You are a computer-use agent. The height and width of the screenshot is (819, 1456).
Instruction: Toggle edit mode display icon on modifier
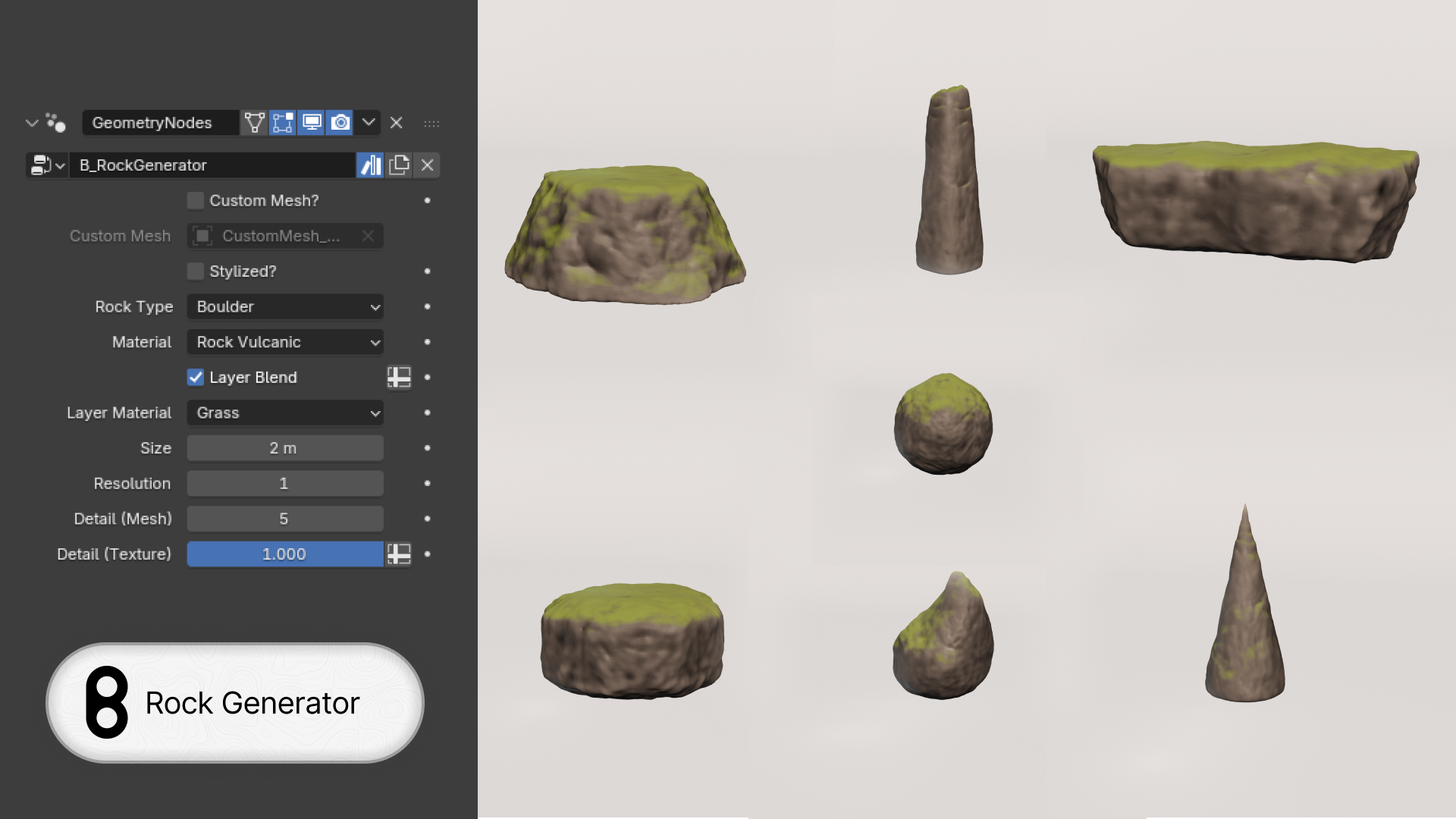pyautogui.click(x=282, y=123)
